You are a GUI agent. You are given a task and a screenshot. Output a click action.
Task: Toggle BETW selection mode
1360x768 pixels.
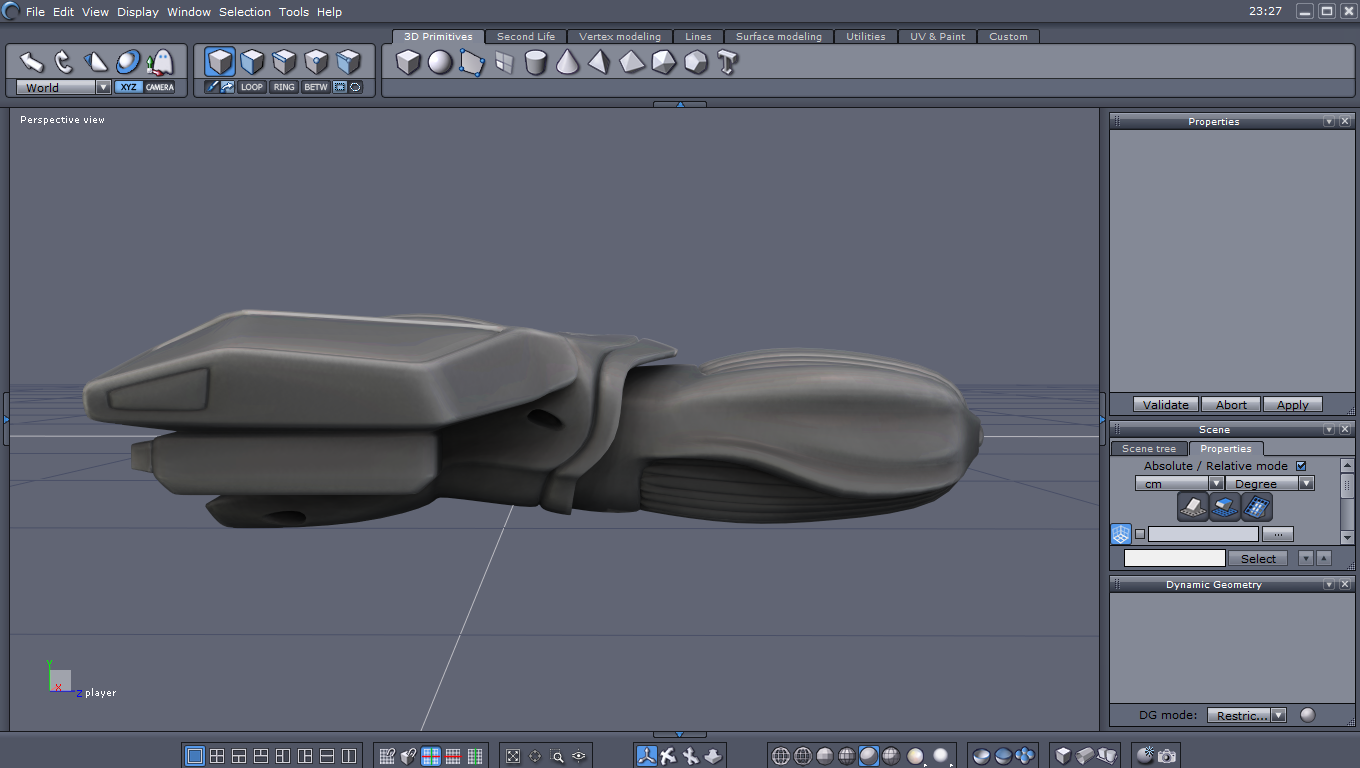316,87
